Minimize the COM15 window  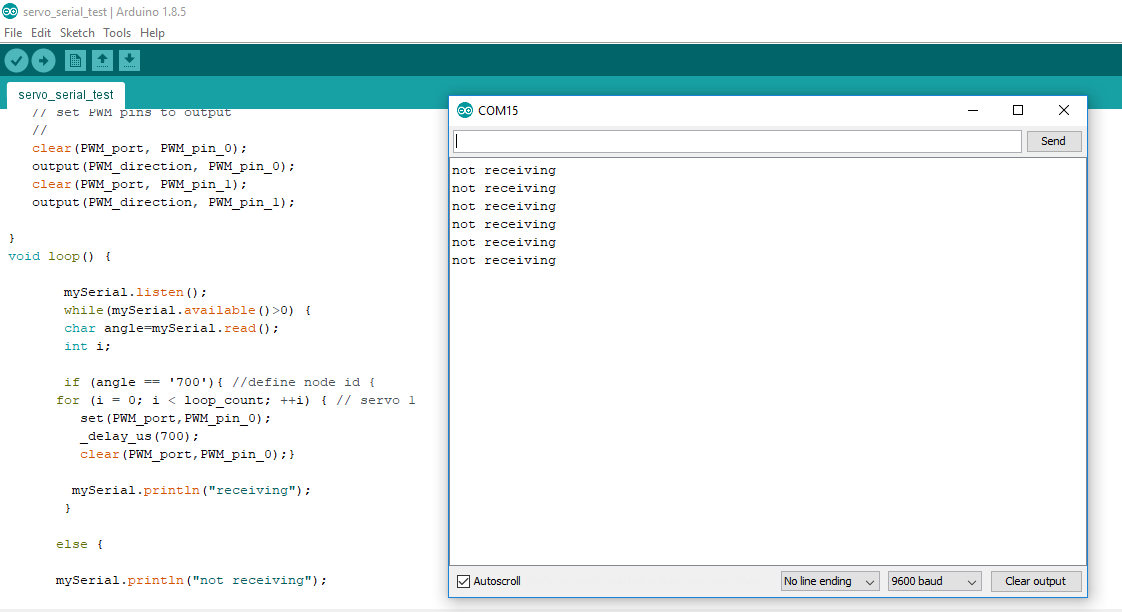pos(972,110)
